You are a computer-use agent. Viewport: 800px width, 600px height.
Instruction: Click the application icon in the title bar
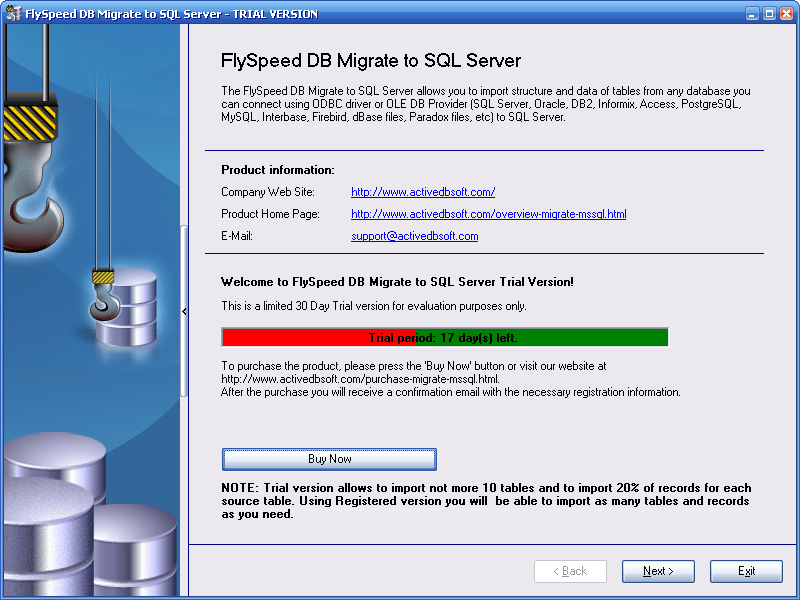[13, 13]
